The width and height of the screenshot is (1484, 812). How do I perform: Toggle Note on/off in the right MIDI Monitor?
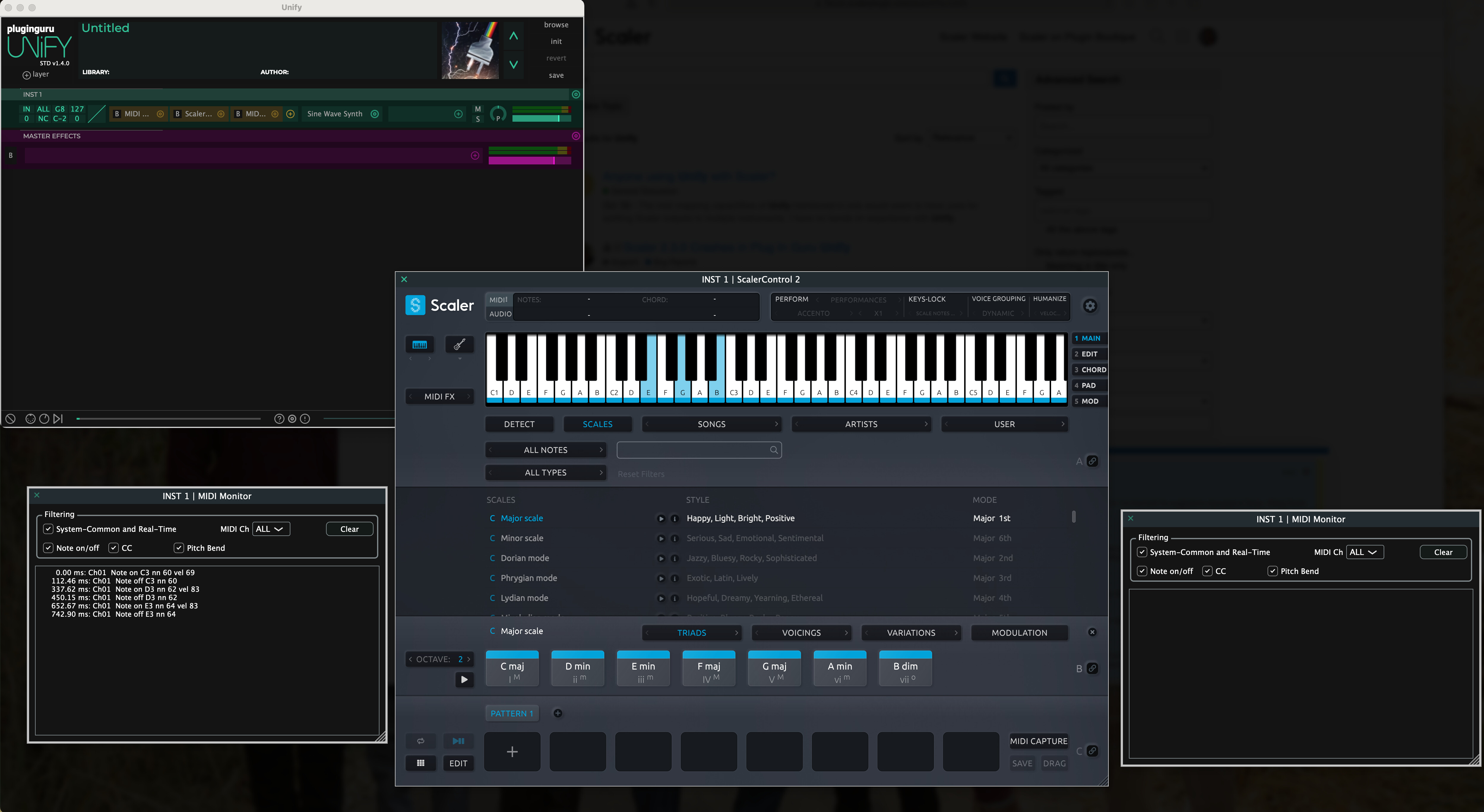pyautogui.click(x=1142, y=571)
